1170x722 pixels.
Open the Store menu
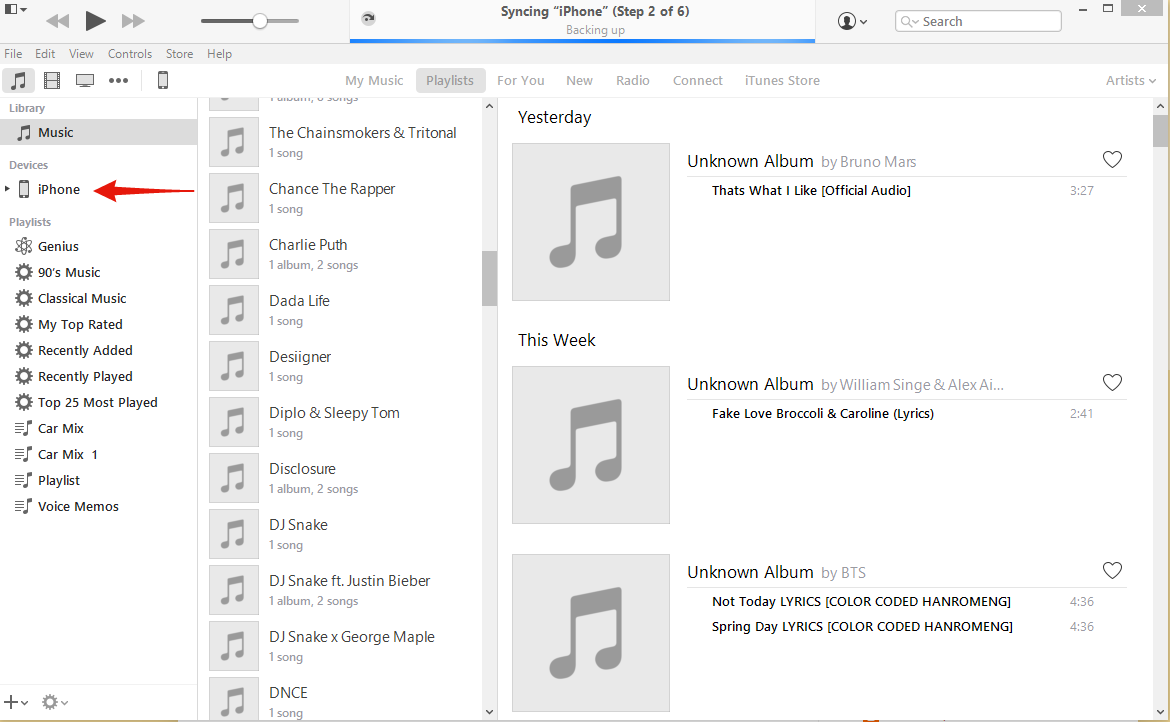point(179,54)
